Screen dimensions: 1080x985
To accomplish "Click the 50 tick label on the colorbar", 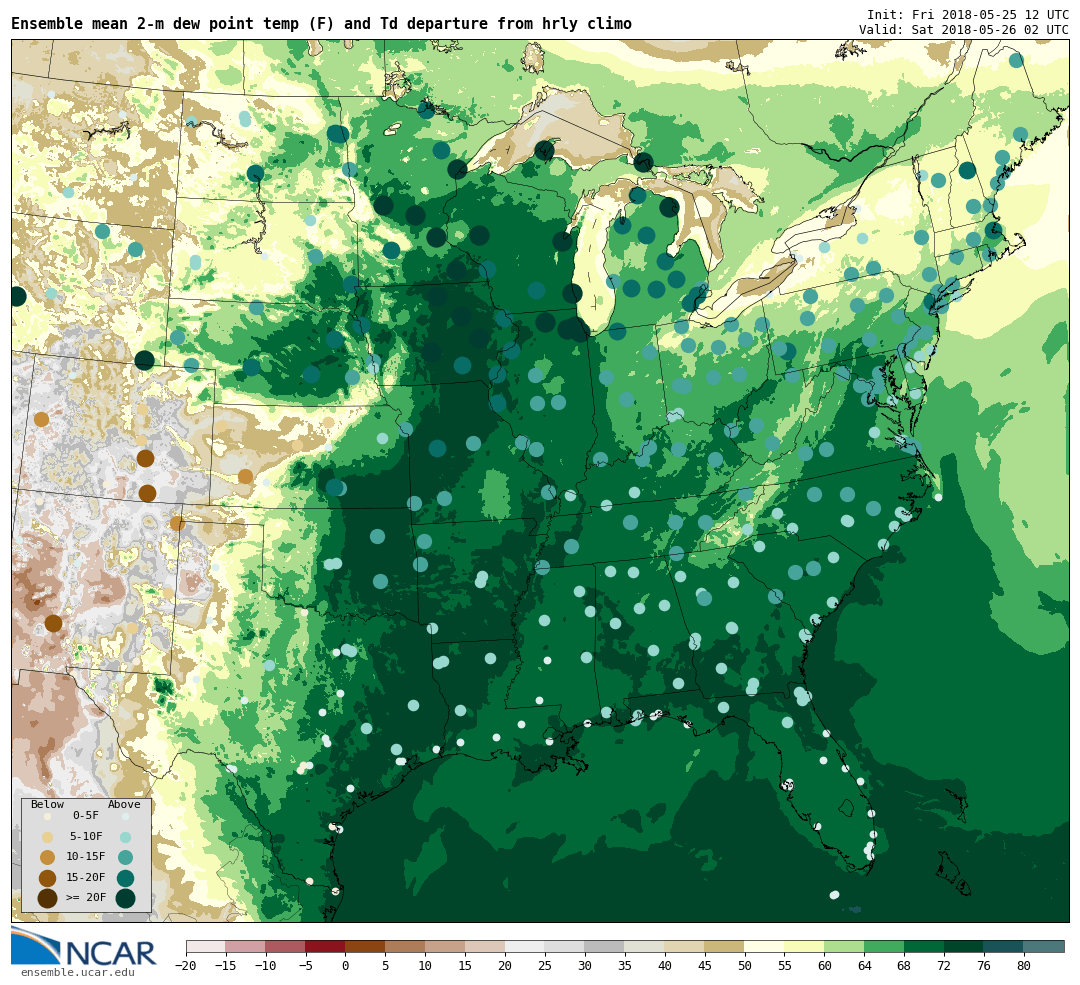I will [745, 966].
